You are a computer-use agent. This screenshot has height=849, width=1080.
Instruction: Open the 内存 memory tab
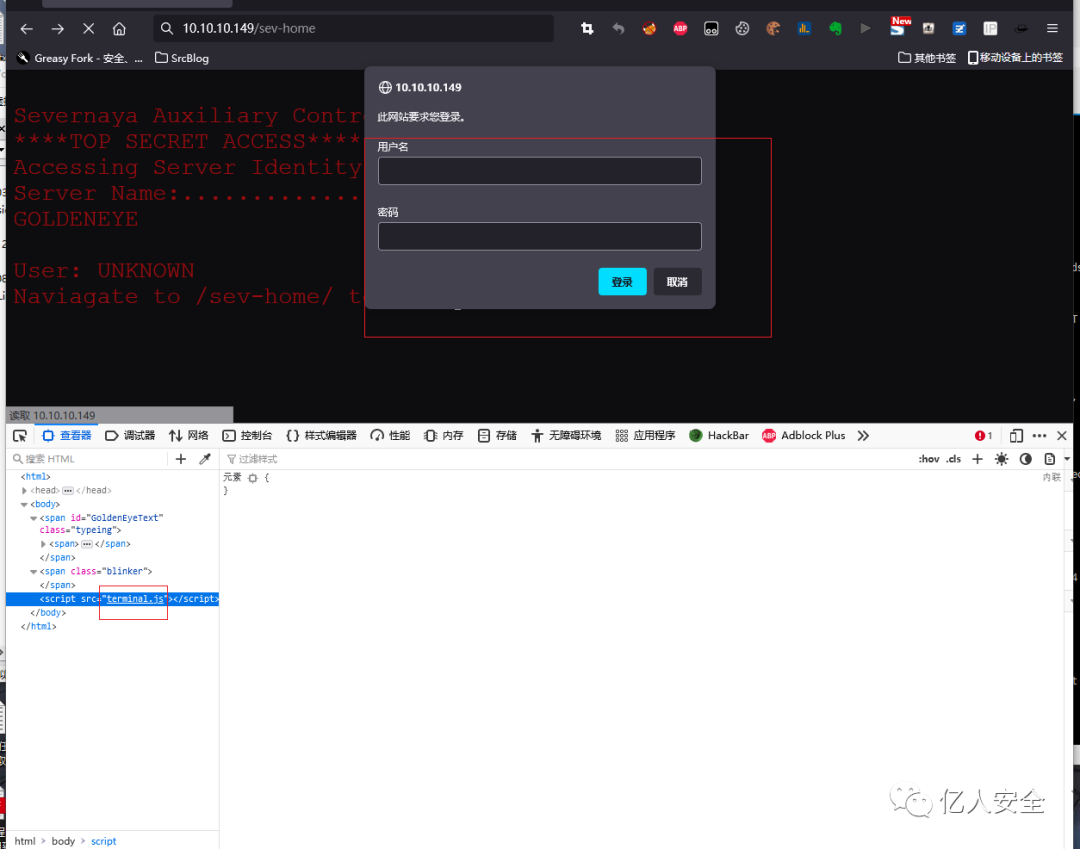pos(444,436)
